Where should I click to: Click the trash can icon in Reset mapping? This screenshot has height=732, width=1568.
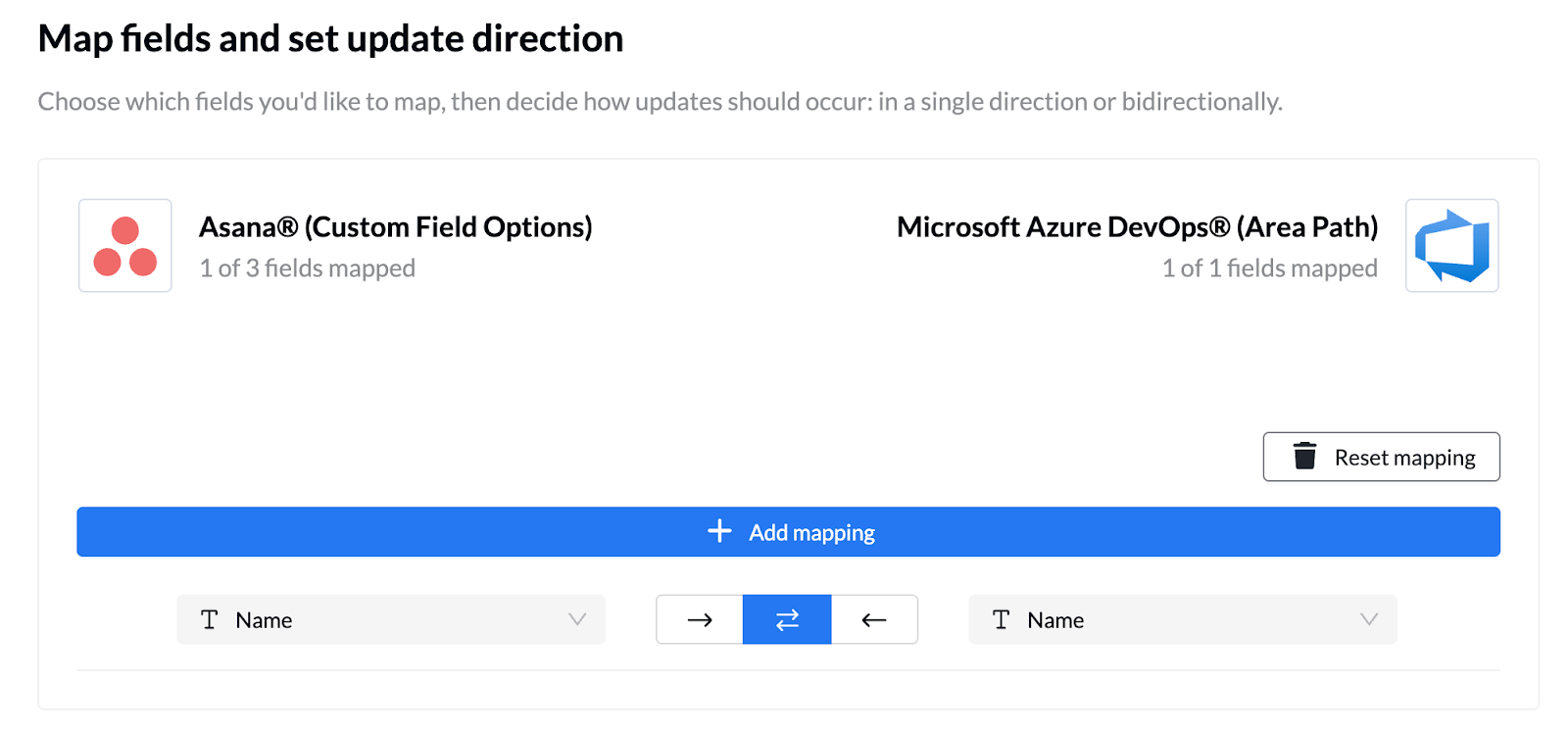coord(1304,457)
